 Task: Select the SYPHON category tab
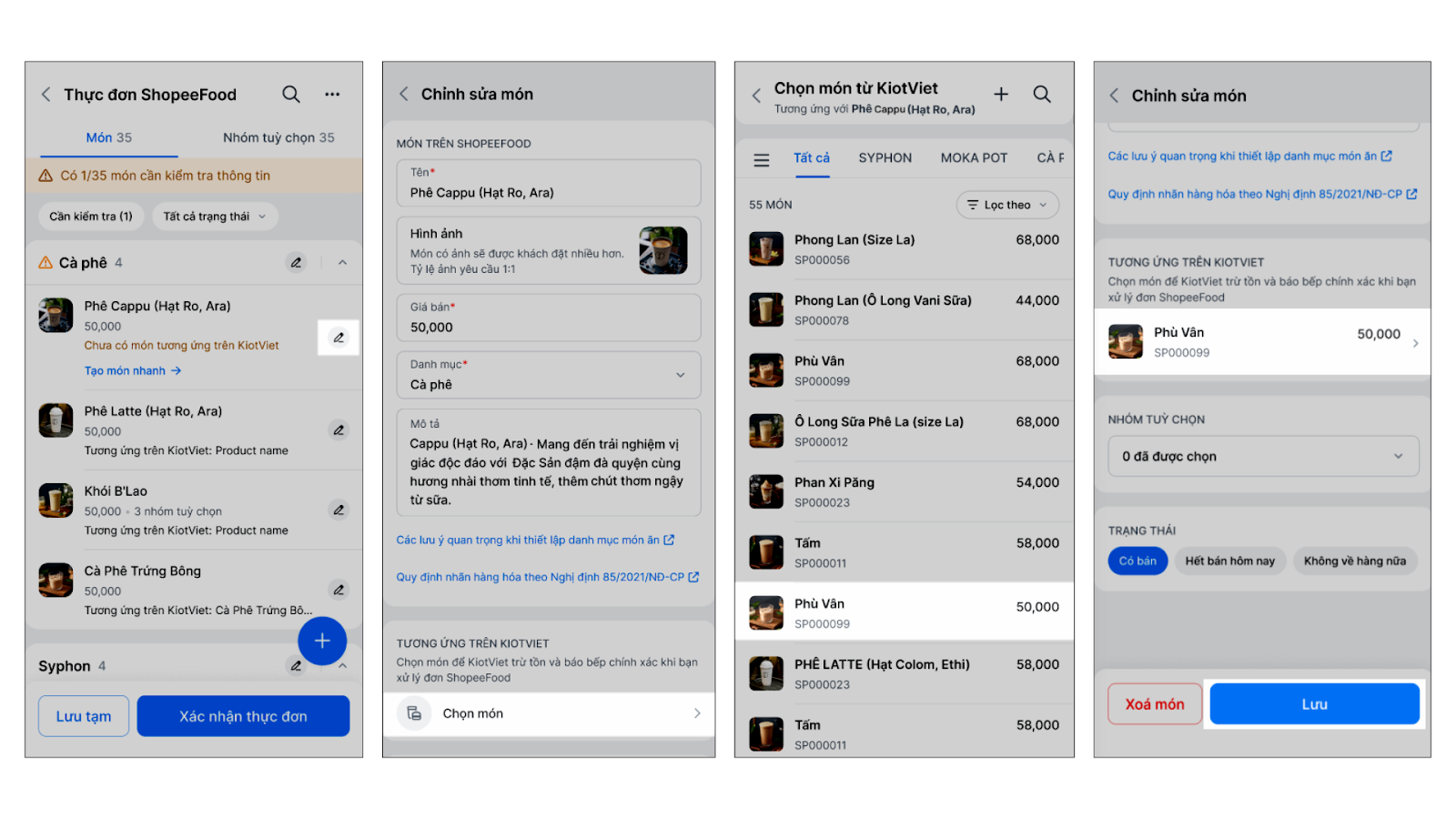point(885,158)
